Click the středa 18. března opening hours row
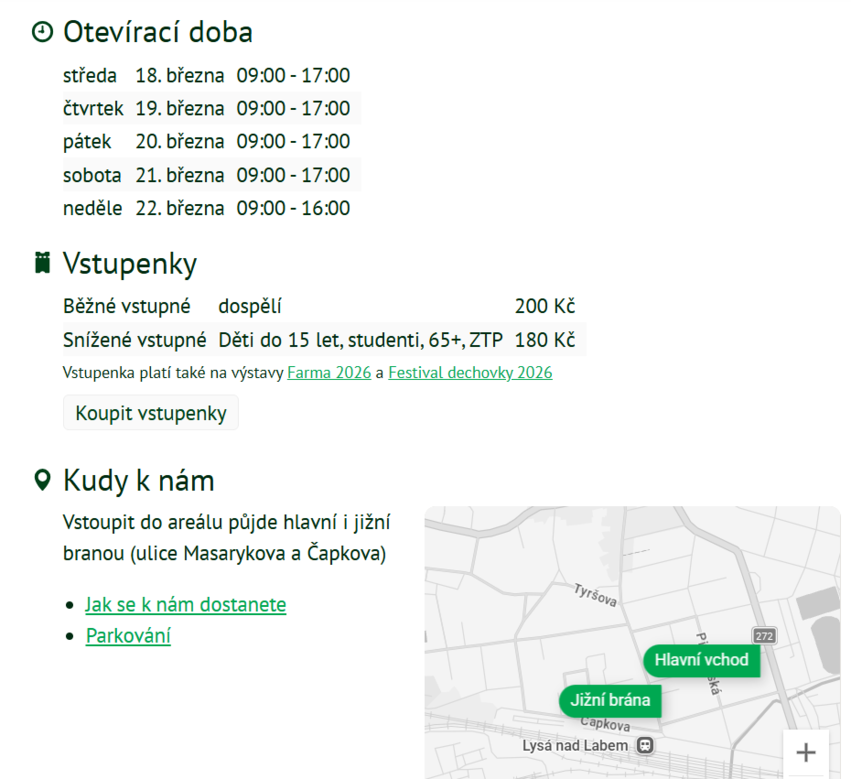 pyautogui.click(x=206, y=76)
